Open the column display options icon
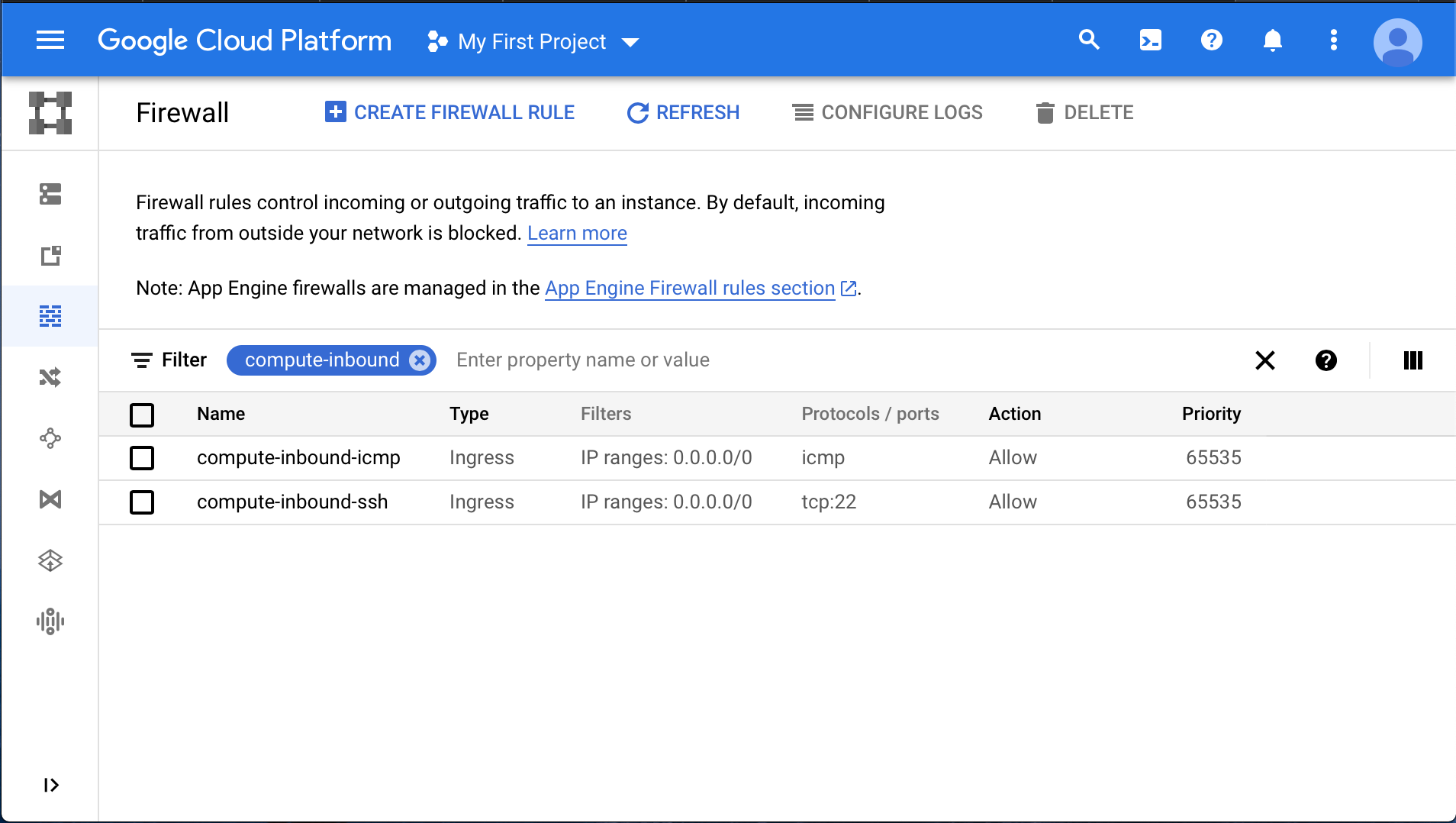 pos(1413,360)
